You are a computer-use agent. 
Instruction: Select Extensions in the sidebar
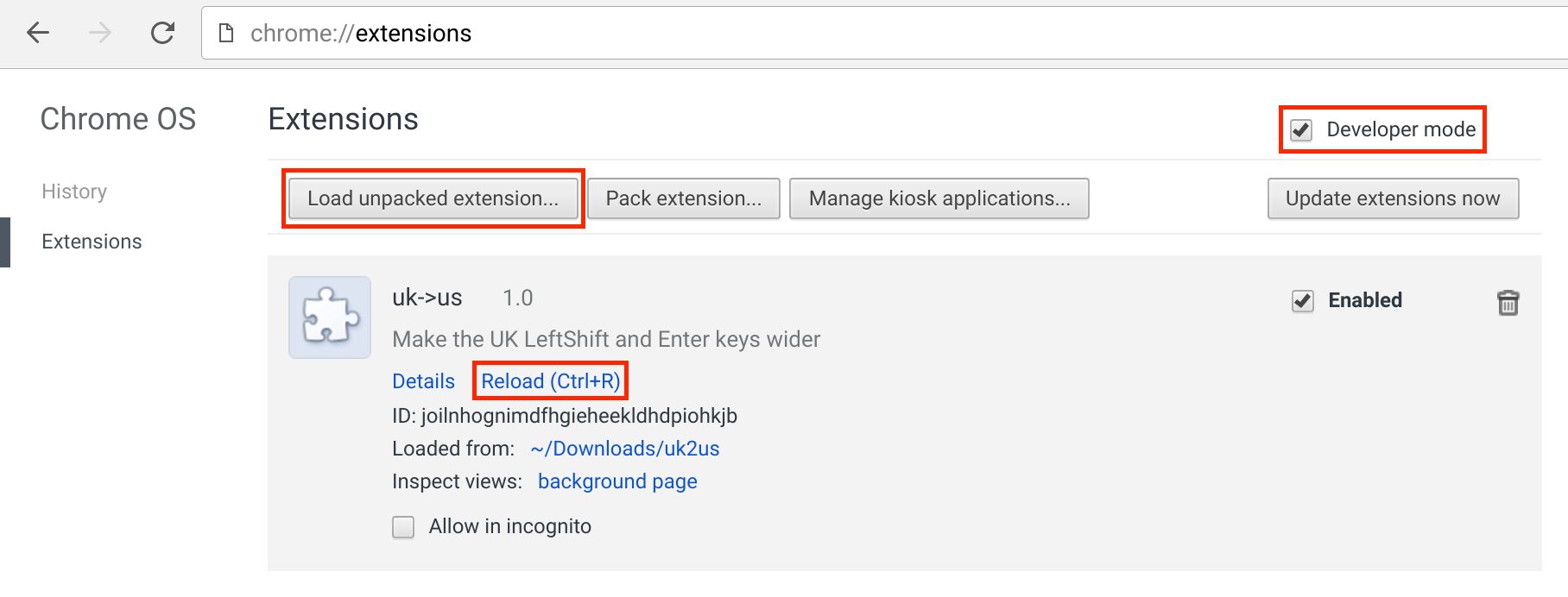click(x=91, y=241)
